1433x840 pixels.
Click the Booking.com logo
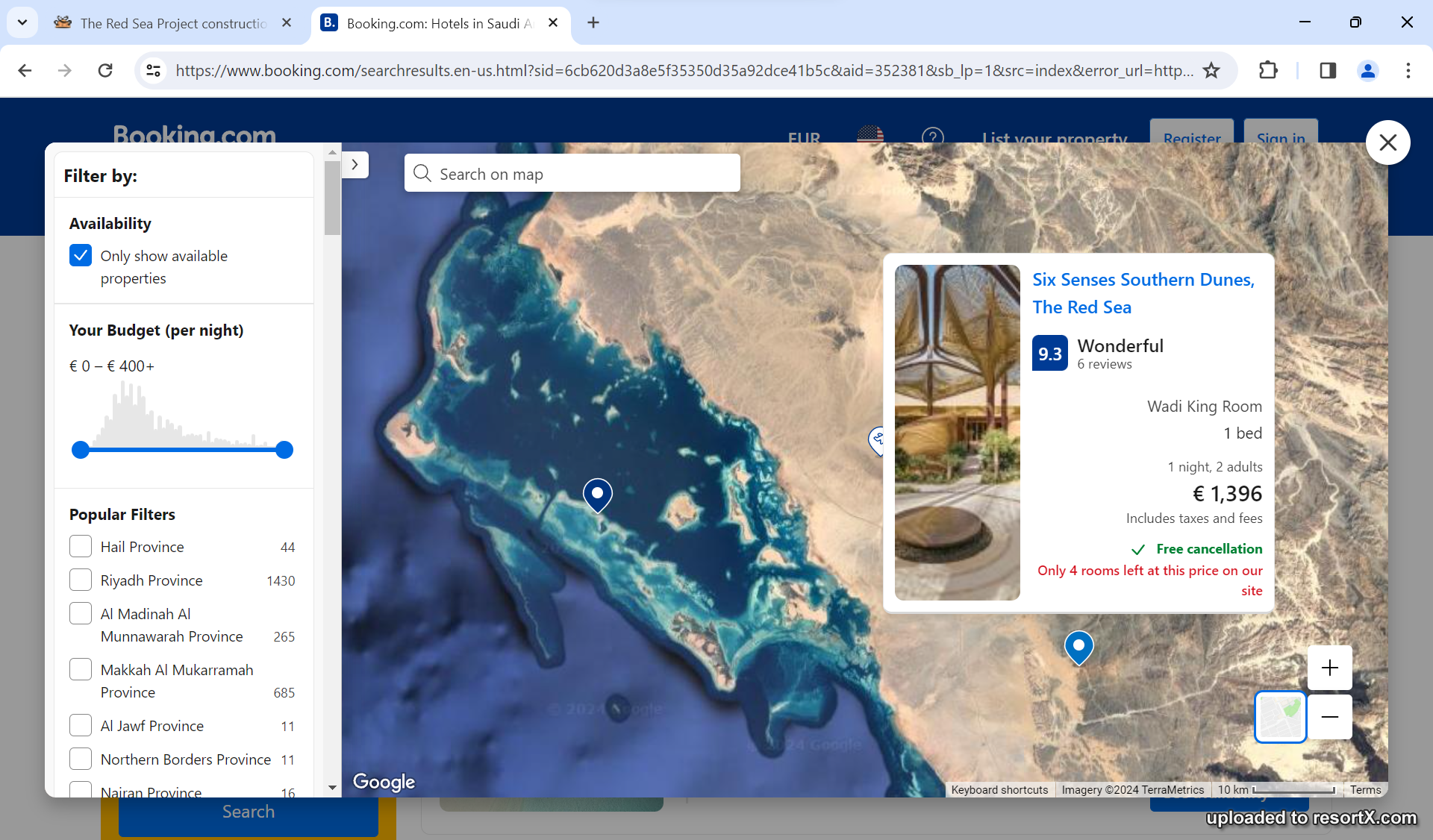tap(195, 134)
